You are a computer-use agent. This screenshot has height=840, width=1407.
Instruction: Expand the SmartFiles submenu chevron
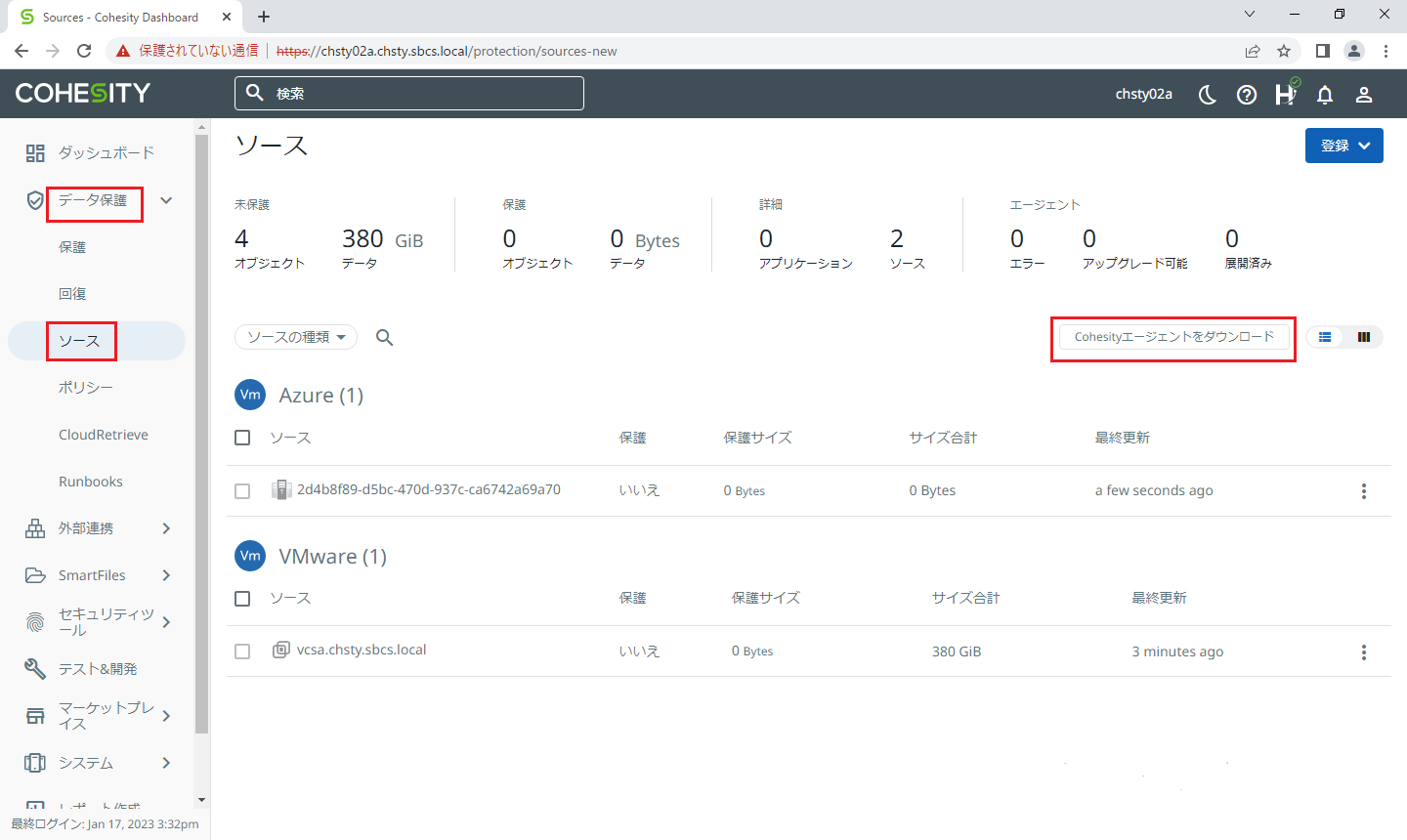coord(166,575)
